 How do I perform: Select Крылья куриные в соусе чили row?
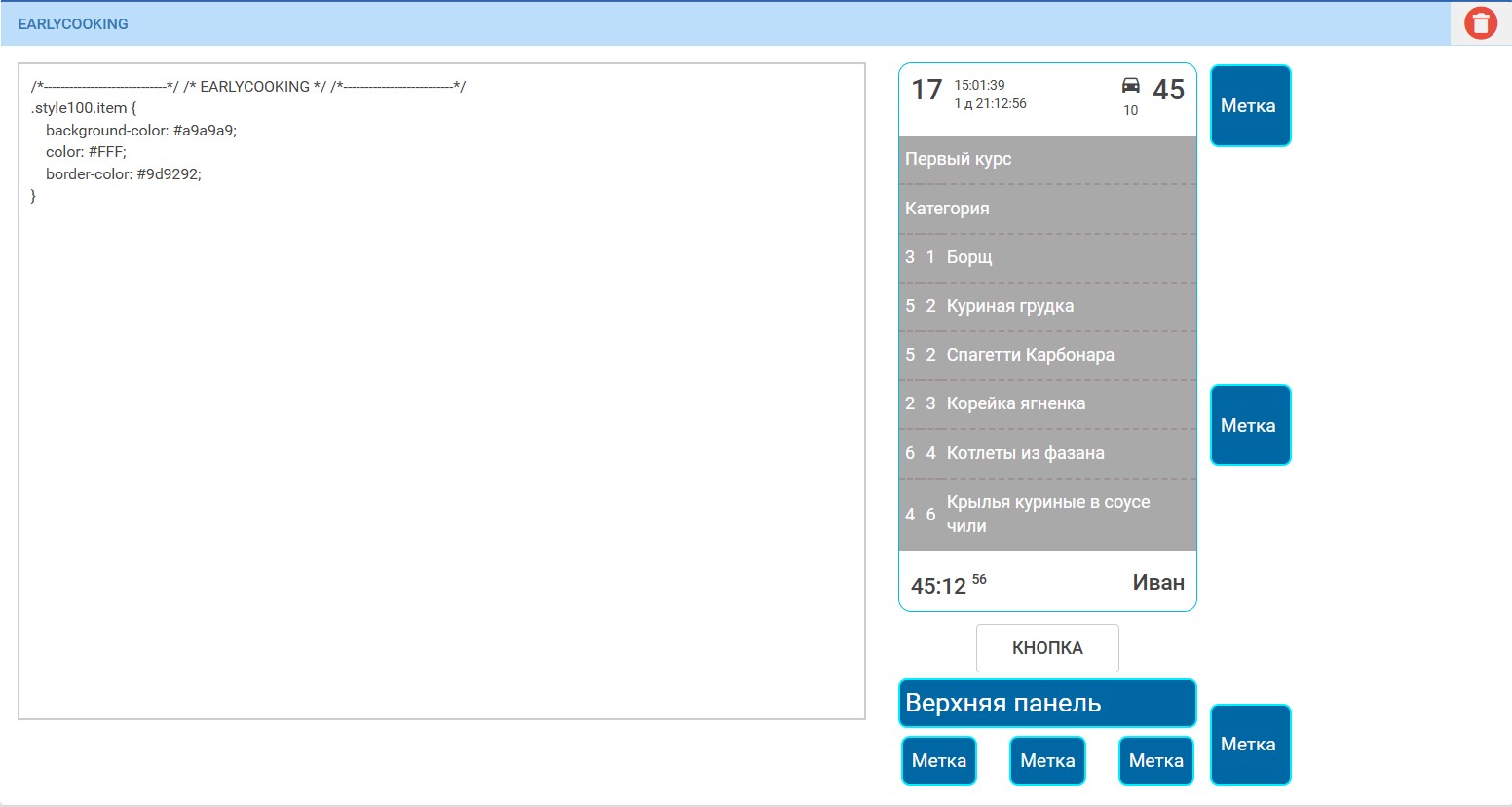[x=1046, y=514]
